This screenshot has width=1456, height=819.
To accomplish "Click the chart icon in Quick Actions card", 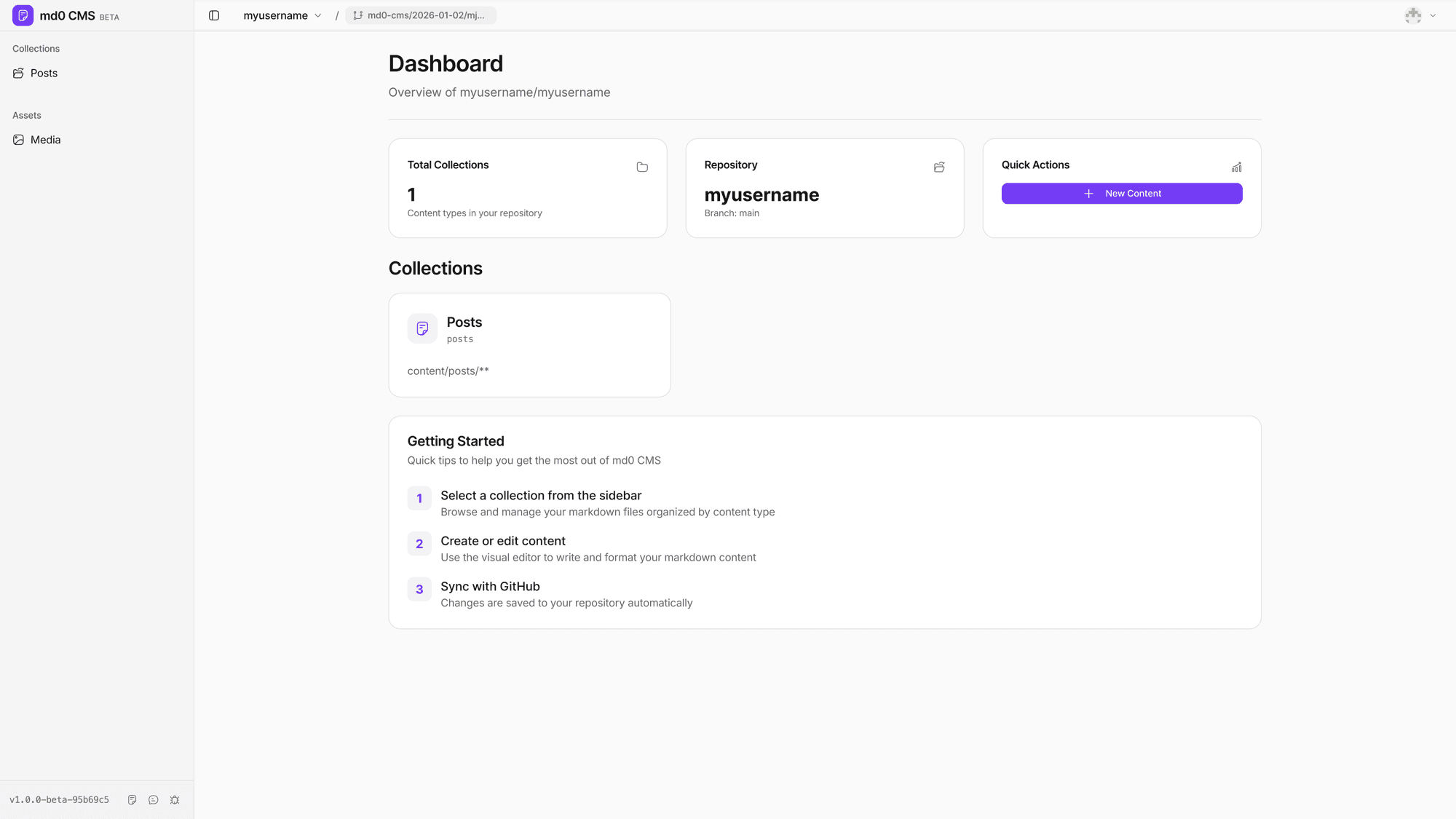I will click(1236, 167).
